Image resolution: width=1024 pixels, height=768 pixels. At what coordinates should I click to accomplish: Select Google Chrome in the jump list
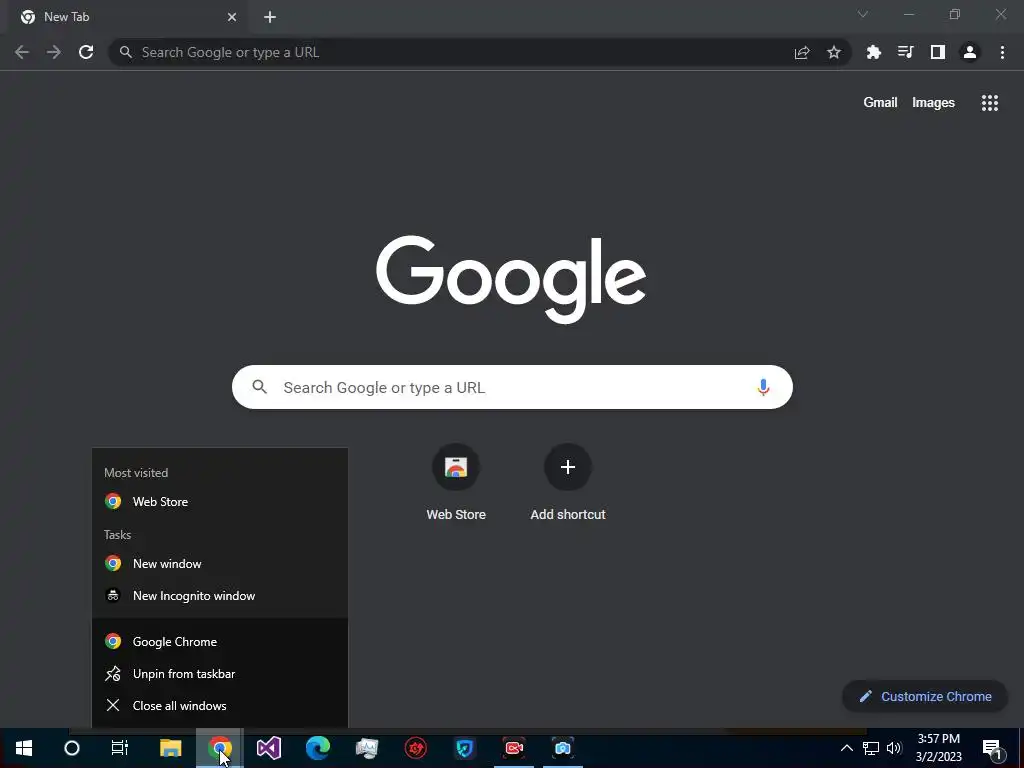coord(219,641)
